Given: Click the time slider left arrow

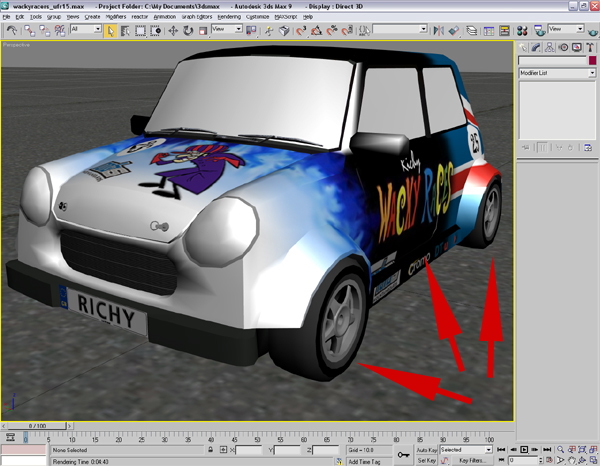Looking at the screenshot, I should [x=3, y=425].
